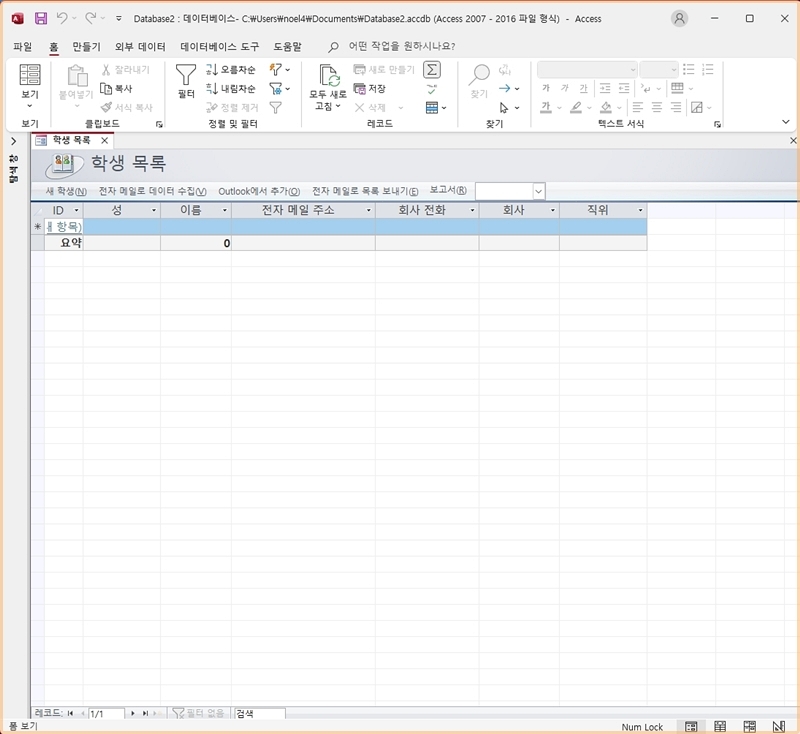
Task: Open the 보기 view dropdown
Action: pyautogui.click(x=30, y=105)
